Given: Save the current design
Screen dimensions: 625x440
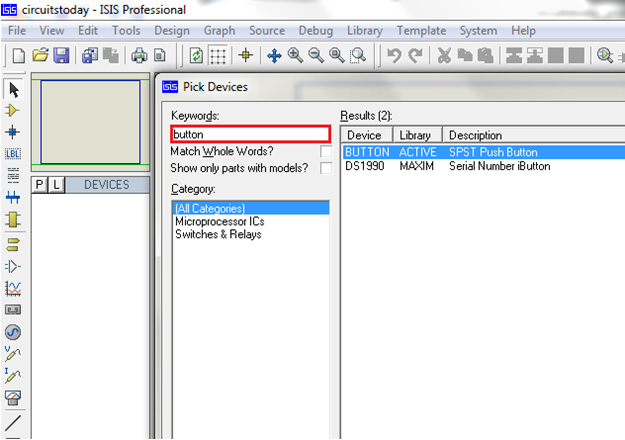Looking at the screenshot, I should (61, 55).
